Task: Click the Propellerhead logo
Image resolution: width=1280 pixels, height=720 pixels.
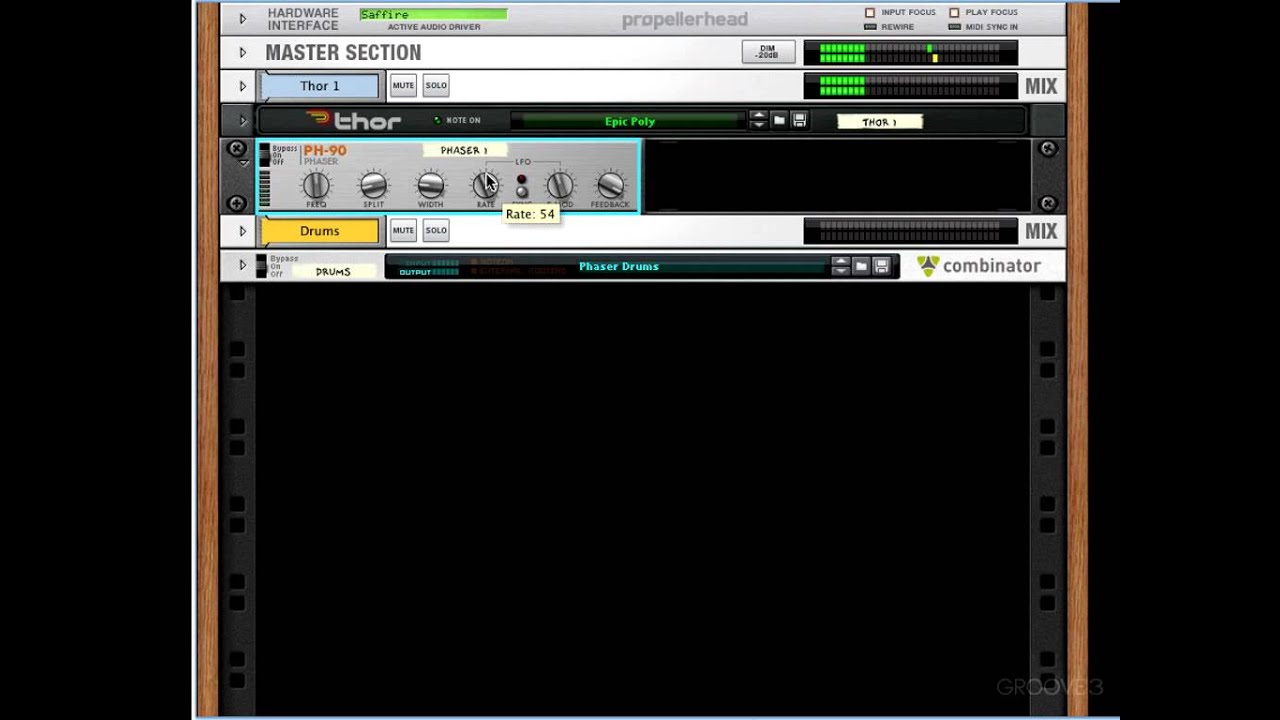Action: click(x=684, y=20)
